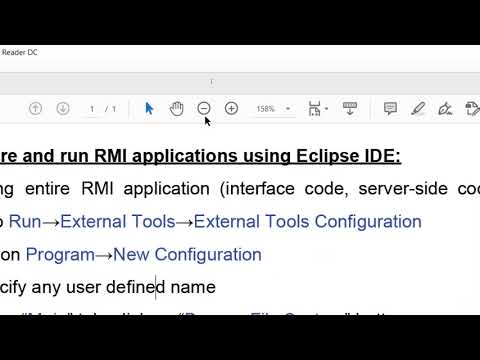Click the stamp tool icon

[472, 108]
